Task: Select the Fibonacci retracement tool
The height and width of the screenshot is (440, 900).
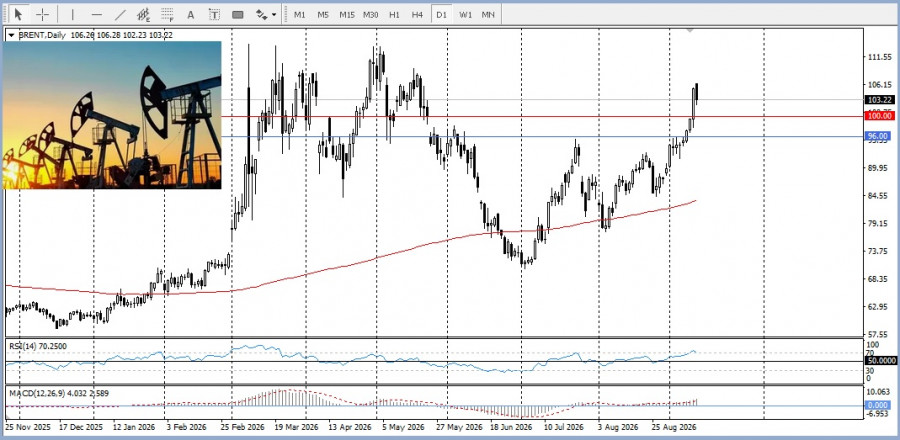Action: (167, 14)
